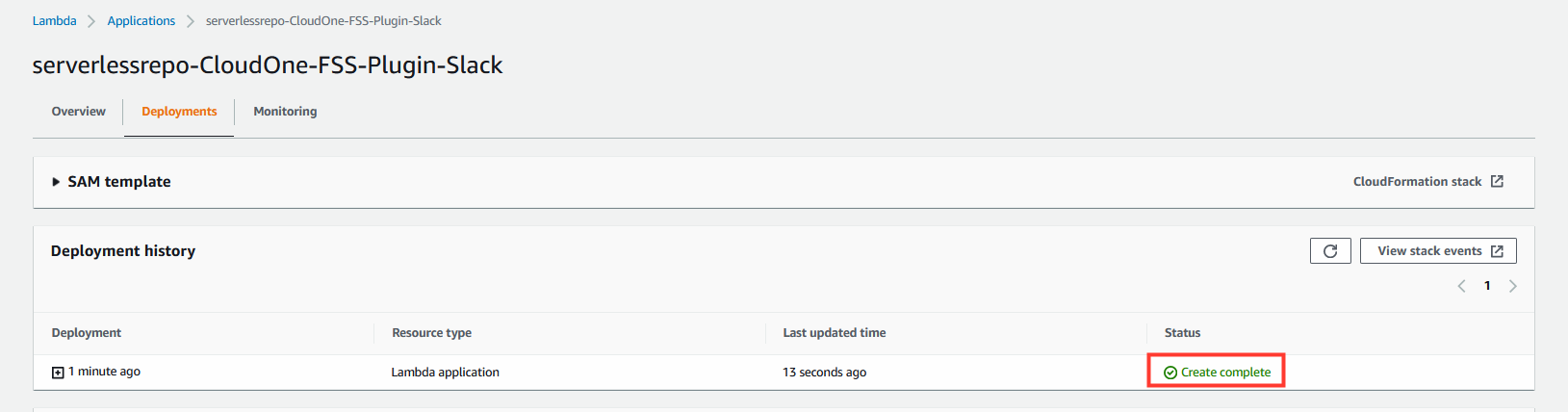Screen dimensions: 1568x412
Task: Click page number 1 in pagination
Action: 1487,286
